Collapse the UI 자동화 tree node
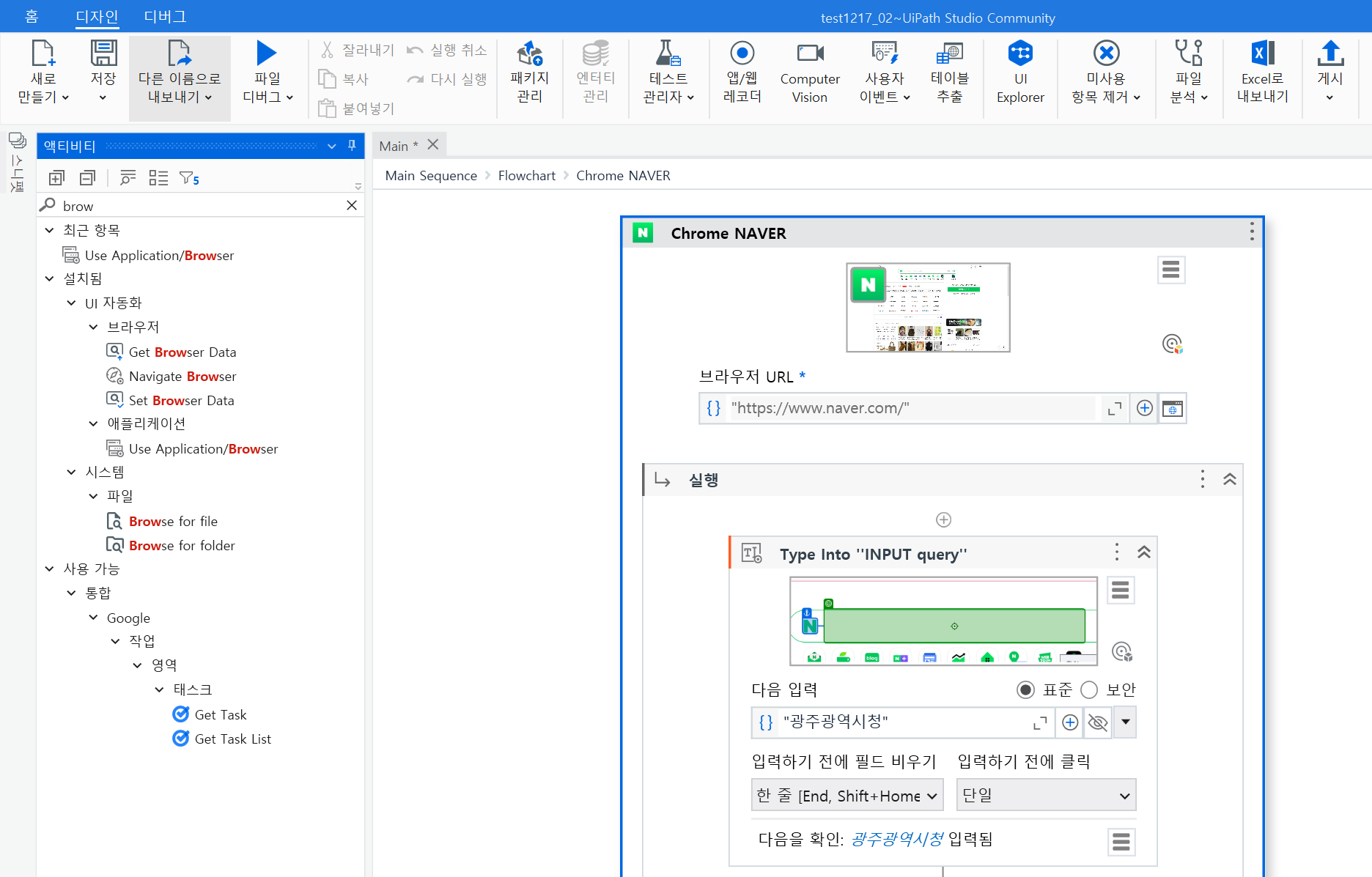Screen dimensions: 1372x877 point(71,303)
